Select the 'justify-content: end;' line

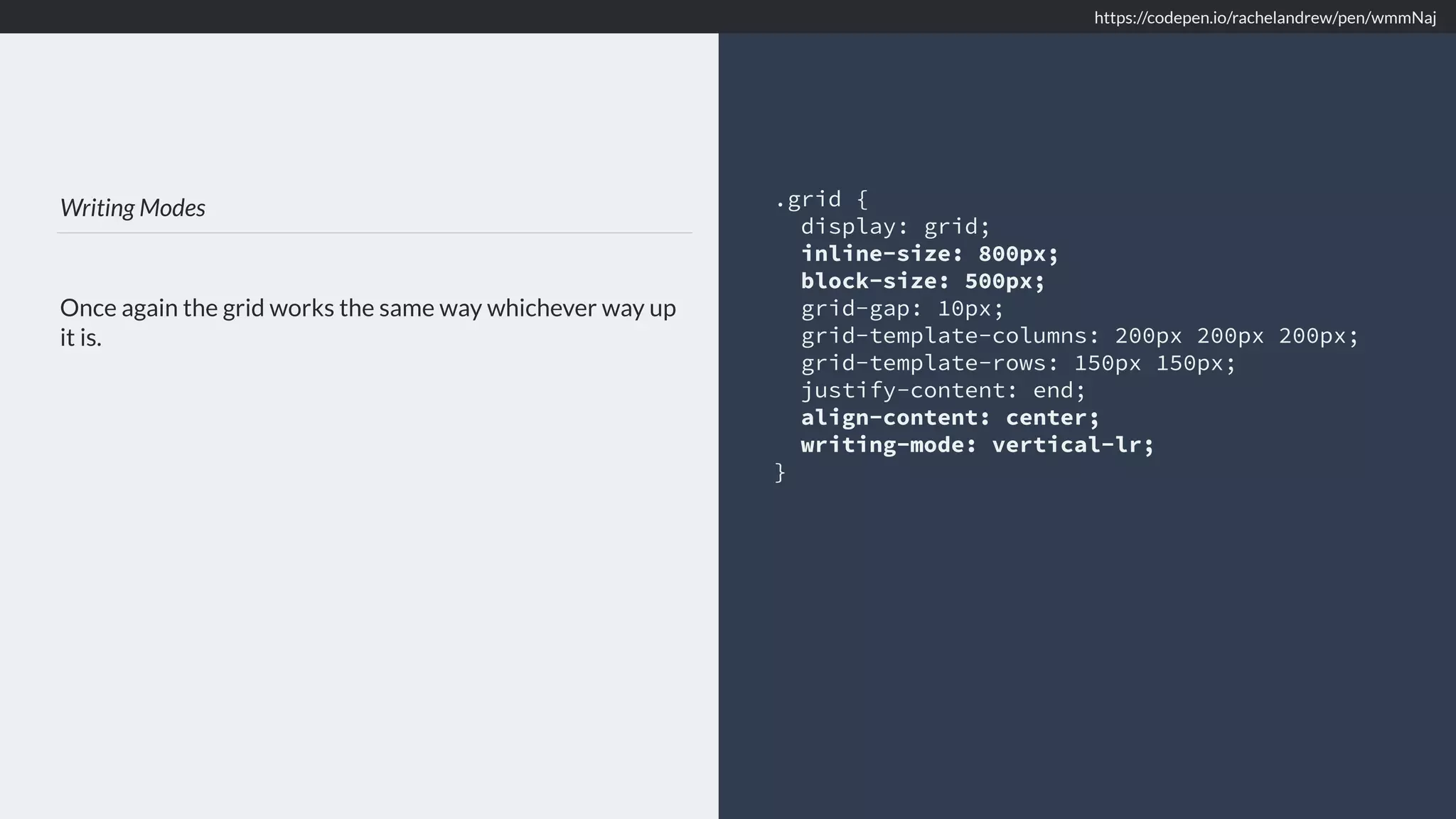943,390
